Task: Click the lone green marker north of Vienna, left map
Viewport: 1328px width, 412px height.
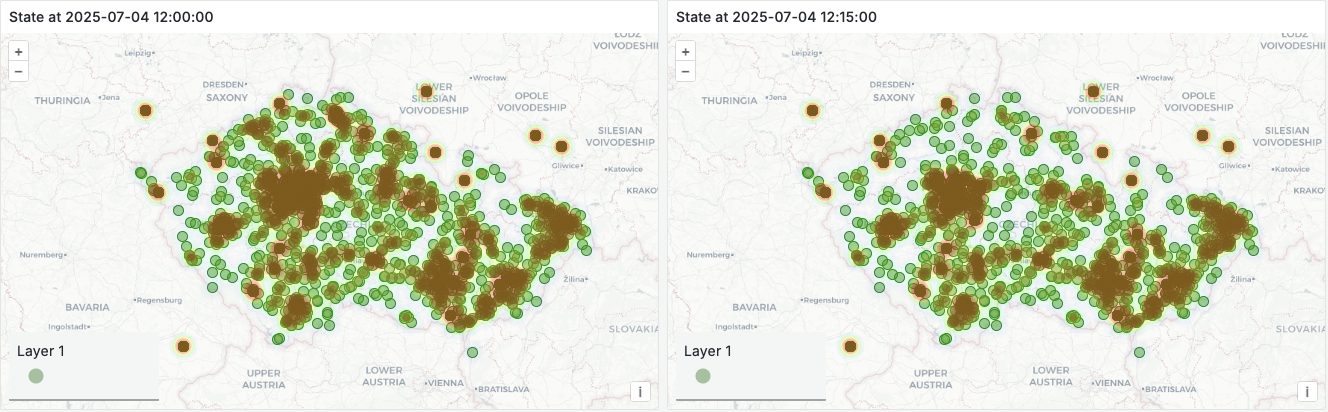Action: [x=472, y=352]
